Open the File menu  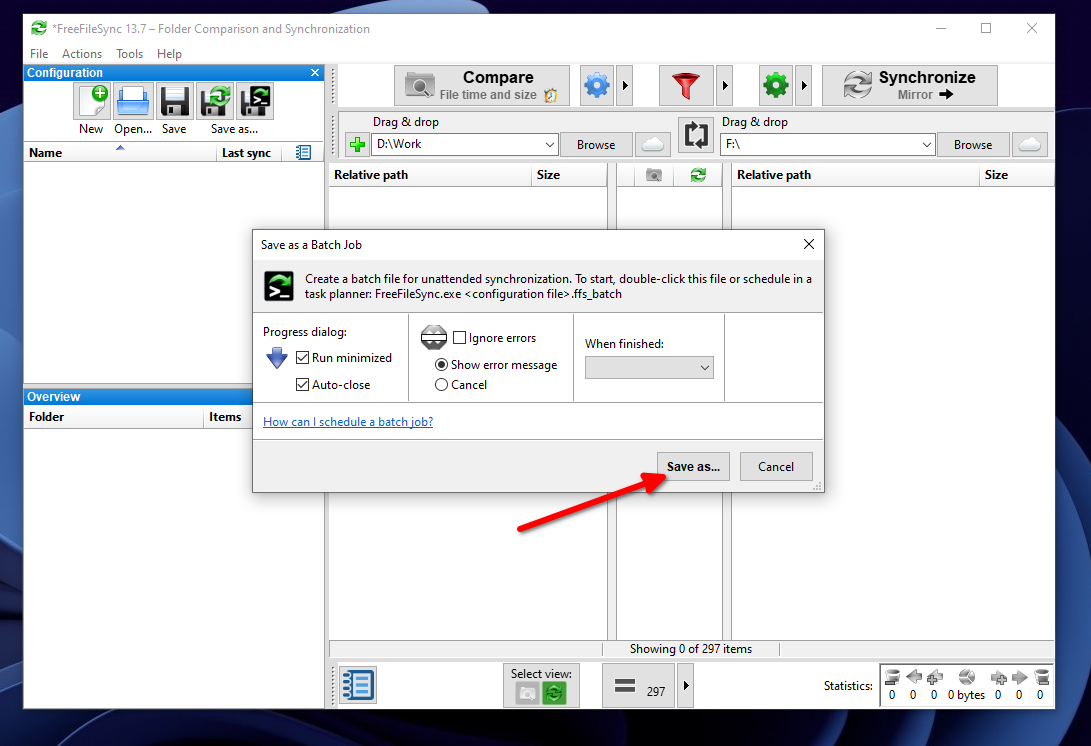click(39, 54)
